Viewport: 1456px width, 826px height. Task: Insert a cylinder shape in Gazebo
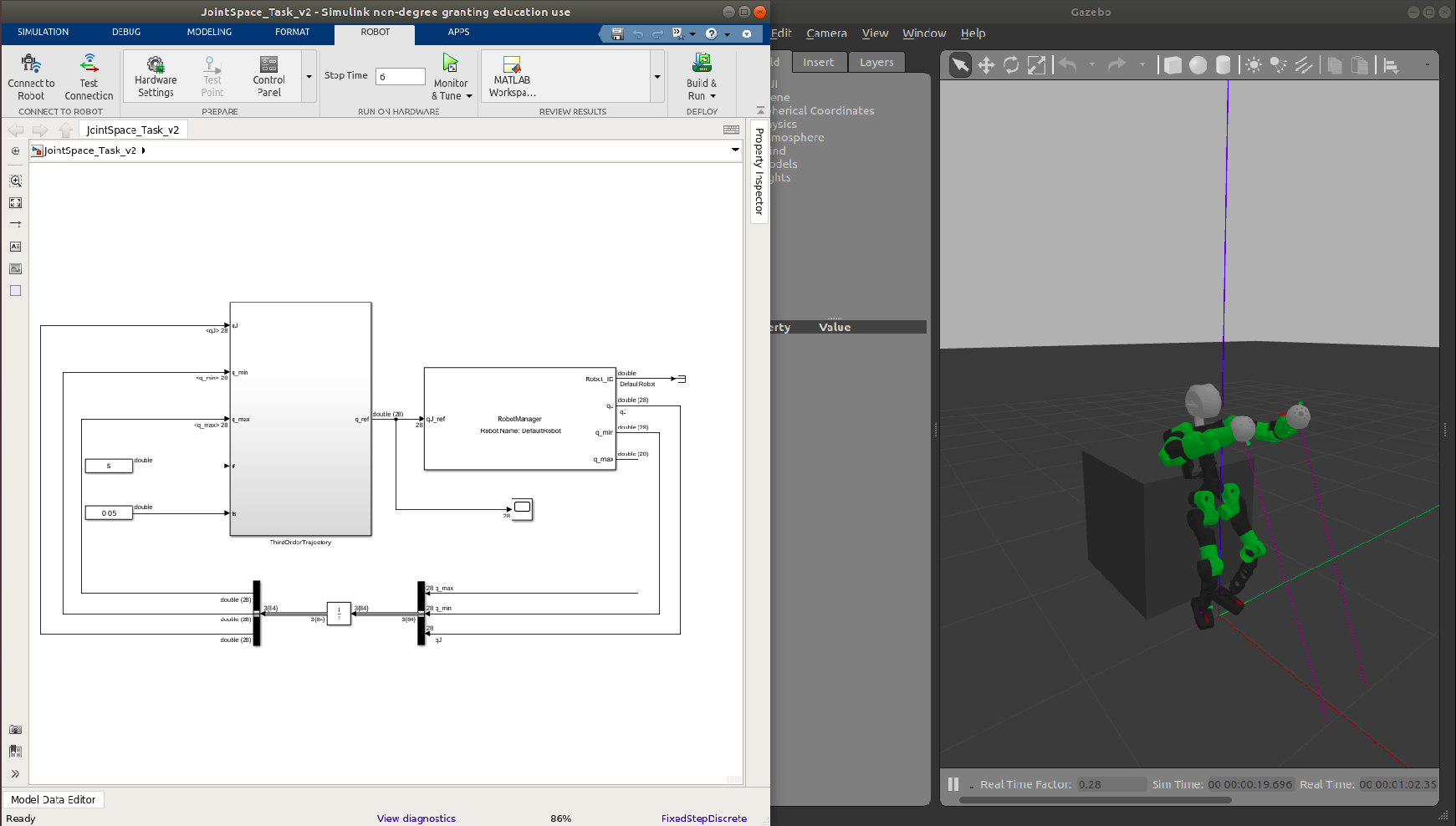coord(1223,65)
